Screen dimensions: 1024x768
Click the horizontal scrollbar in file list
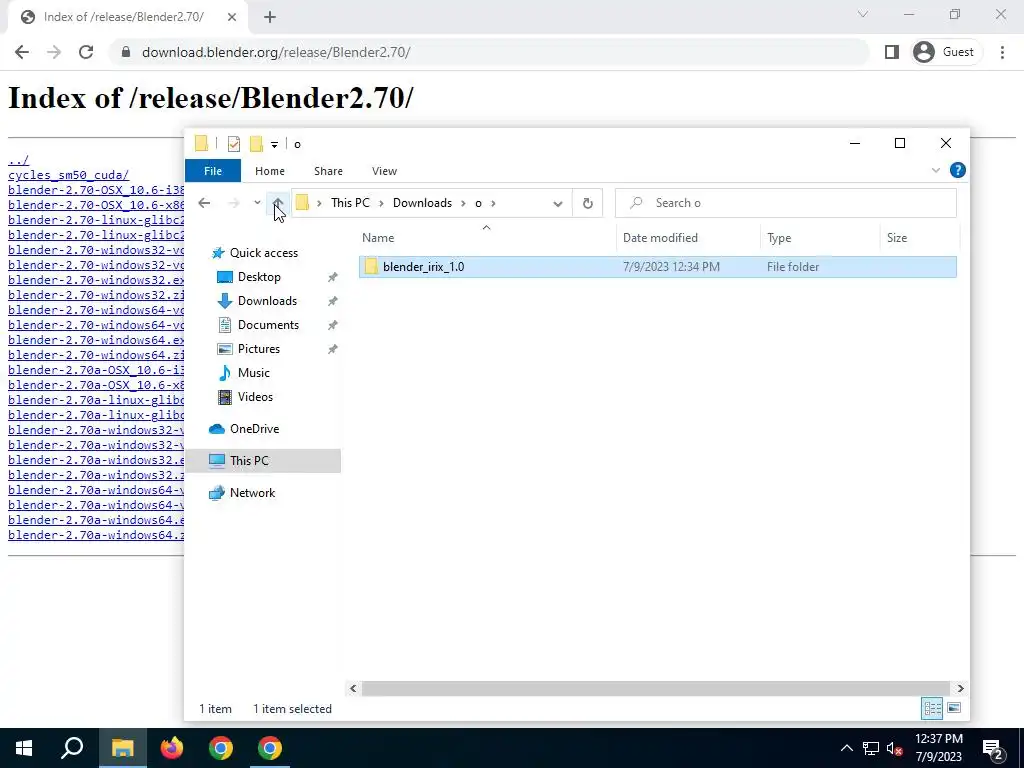pyautogui.click(x=656, y=688)
